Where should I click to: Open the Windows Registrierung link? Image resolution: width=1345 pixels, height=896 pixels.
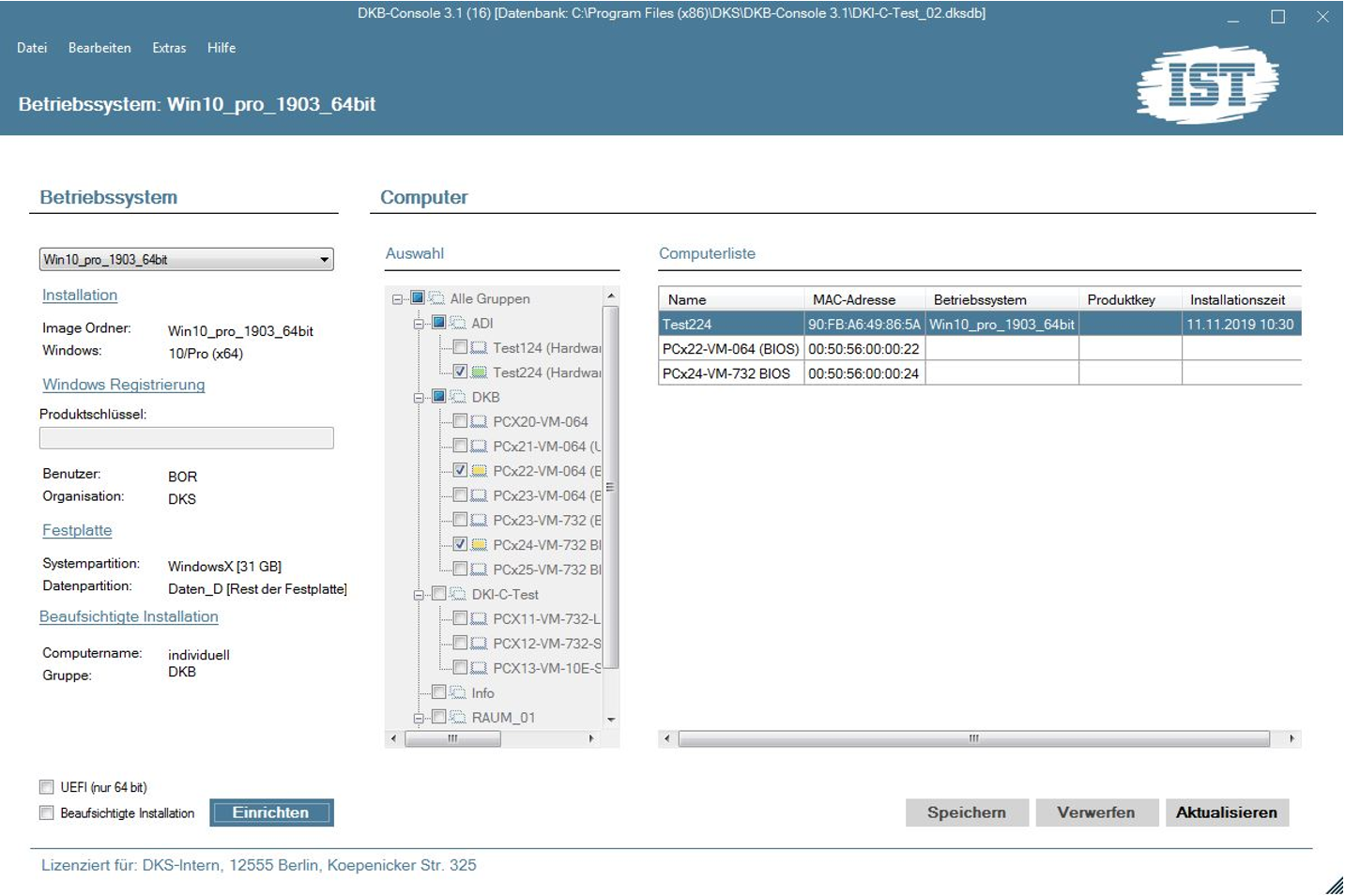[123, 385]
